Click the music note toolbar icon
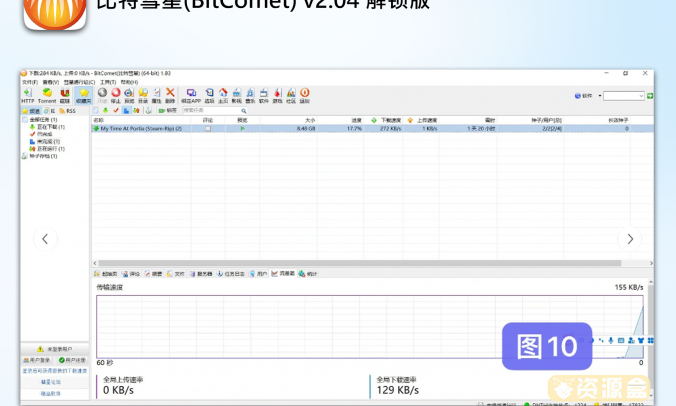Image resolution: width=676 pixels, height=406 pixels. coord(250,95)
